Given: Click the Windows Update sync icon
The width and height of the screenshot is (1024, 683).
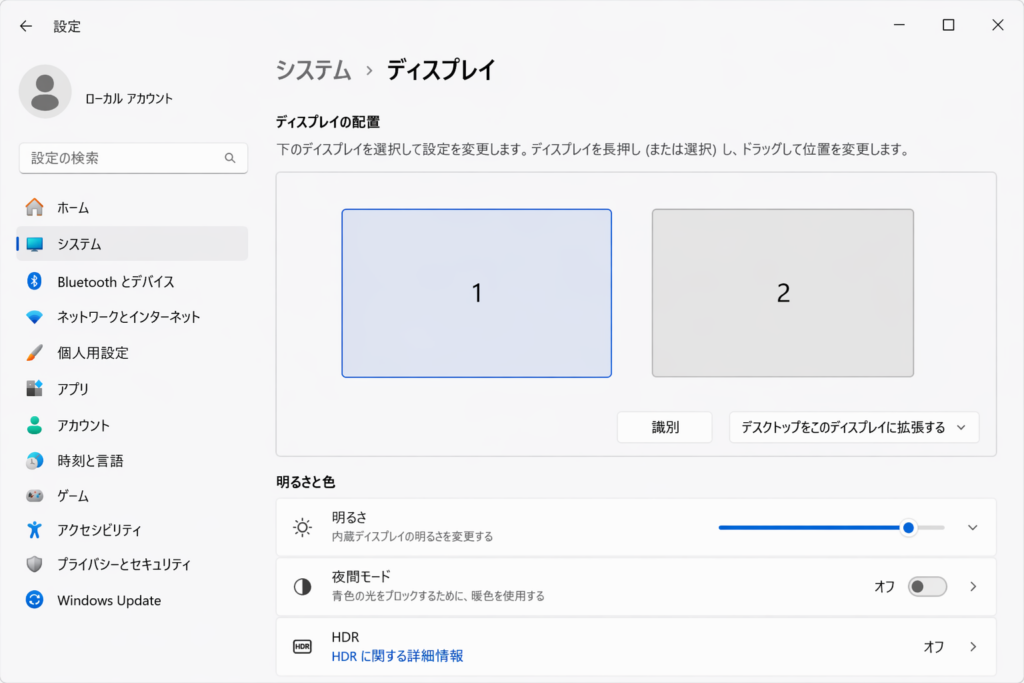Looking at the screenshot, I should 35,599.
